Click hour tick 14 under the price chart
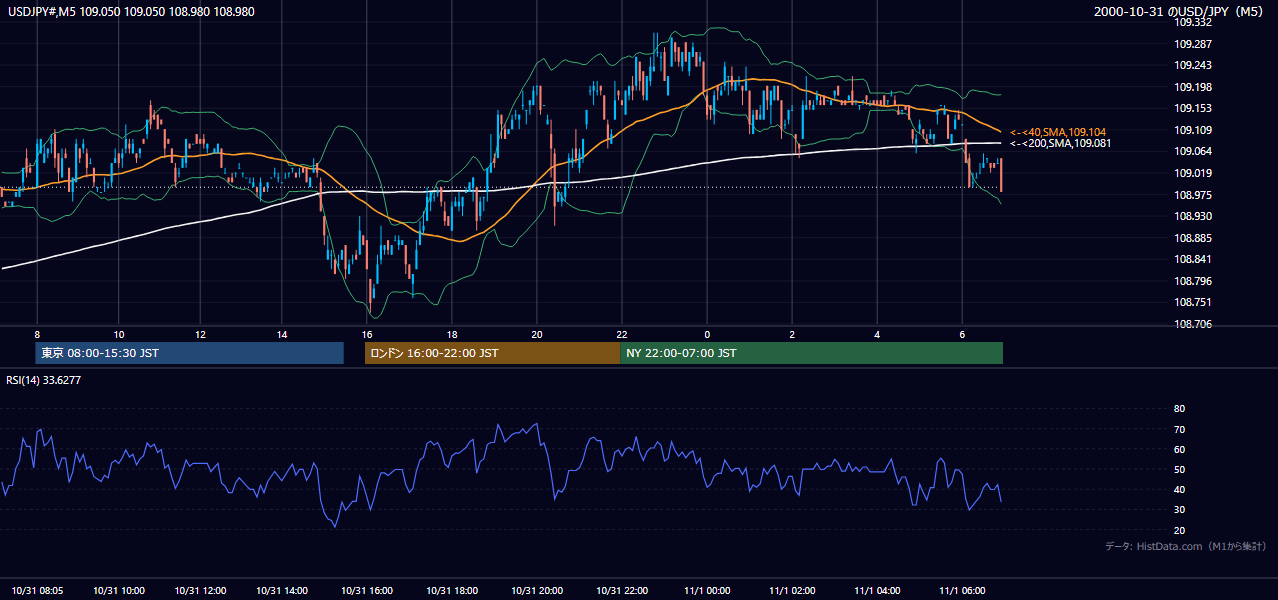 point(282,335)
